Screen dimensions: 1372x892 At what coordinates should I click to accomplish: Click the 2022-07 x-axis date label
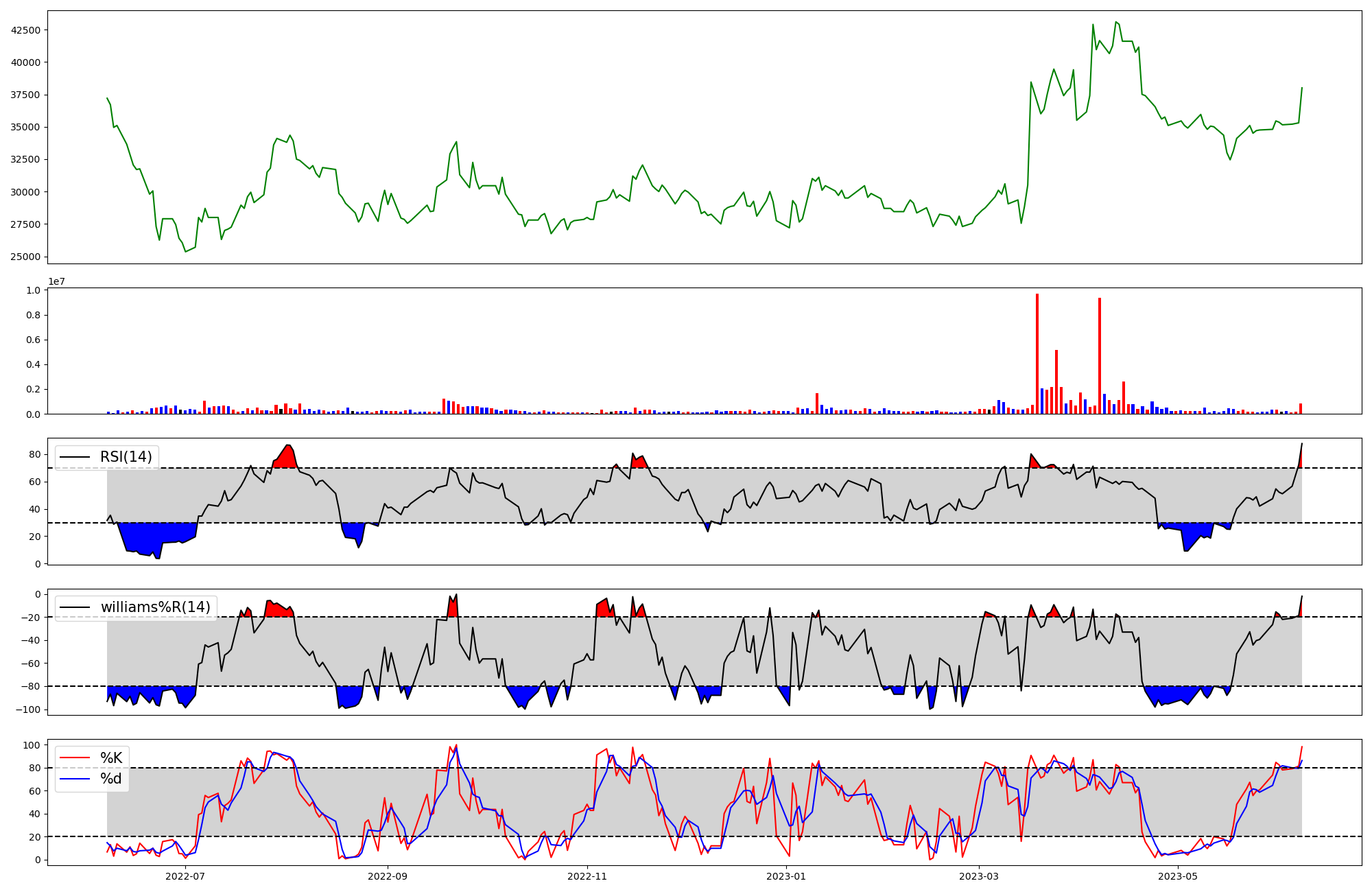pyautogui.click(x=185, y=876)
